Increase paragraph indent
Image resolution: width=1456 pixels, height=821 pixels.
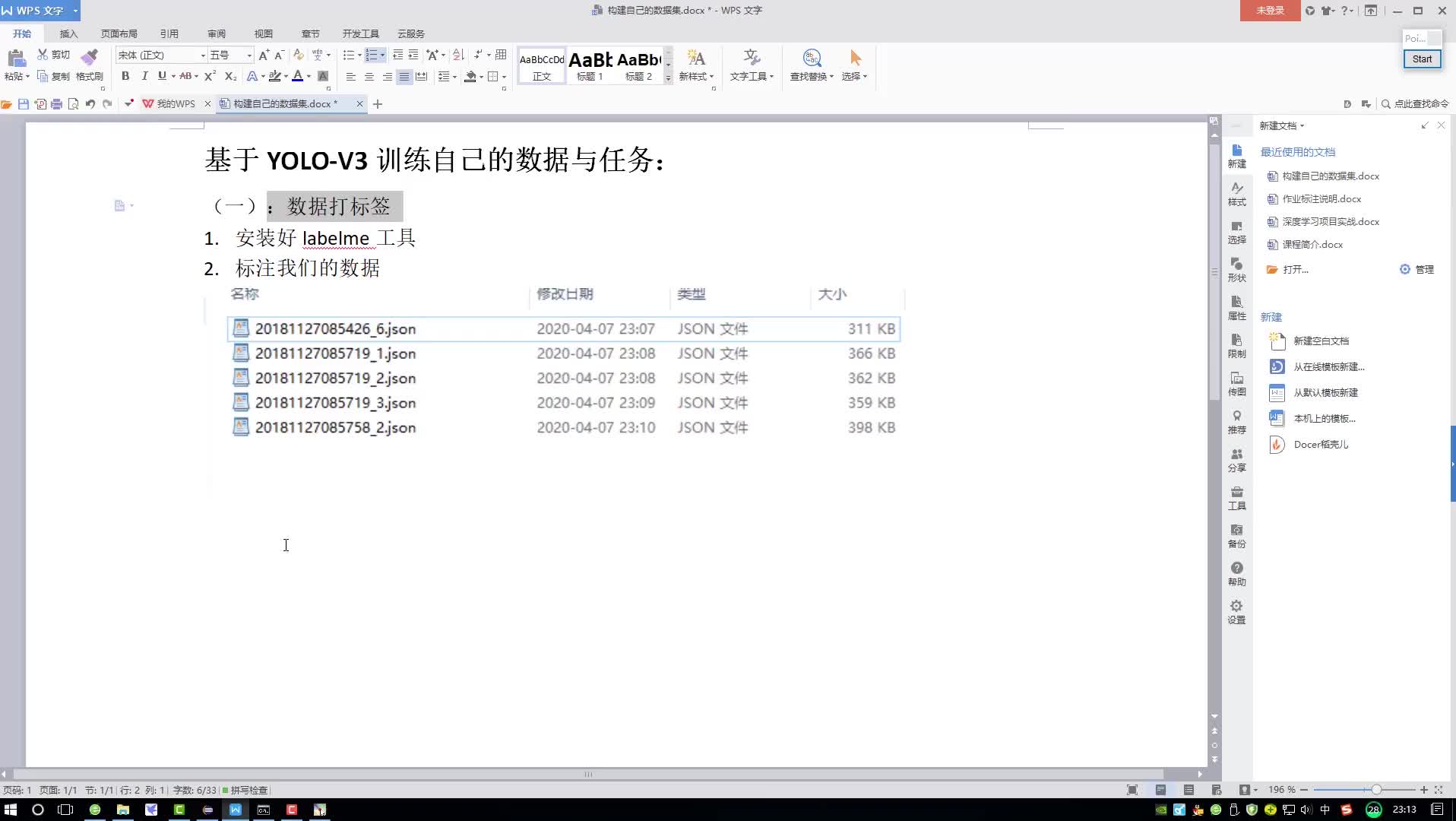click(413, 55)
